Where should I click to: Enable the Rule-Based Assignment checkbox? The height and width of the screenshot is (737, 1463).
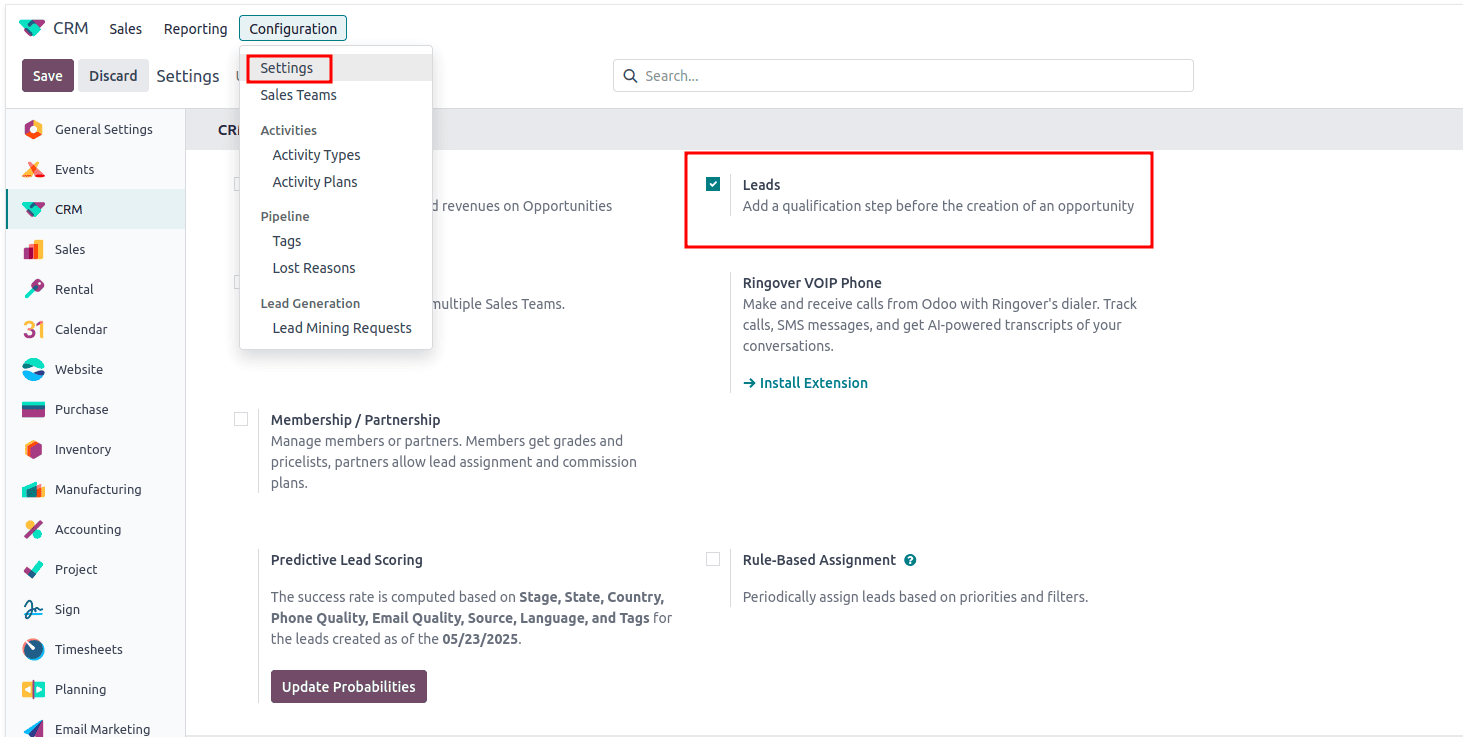(713, 559)
